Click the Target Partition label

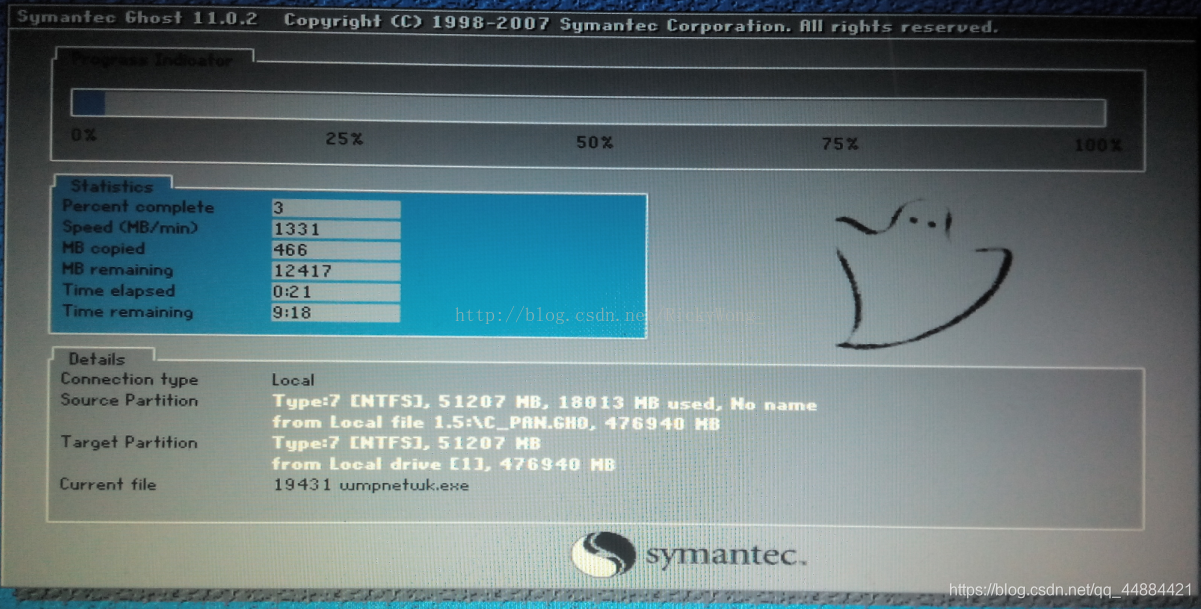coord(129,442)
